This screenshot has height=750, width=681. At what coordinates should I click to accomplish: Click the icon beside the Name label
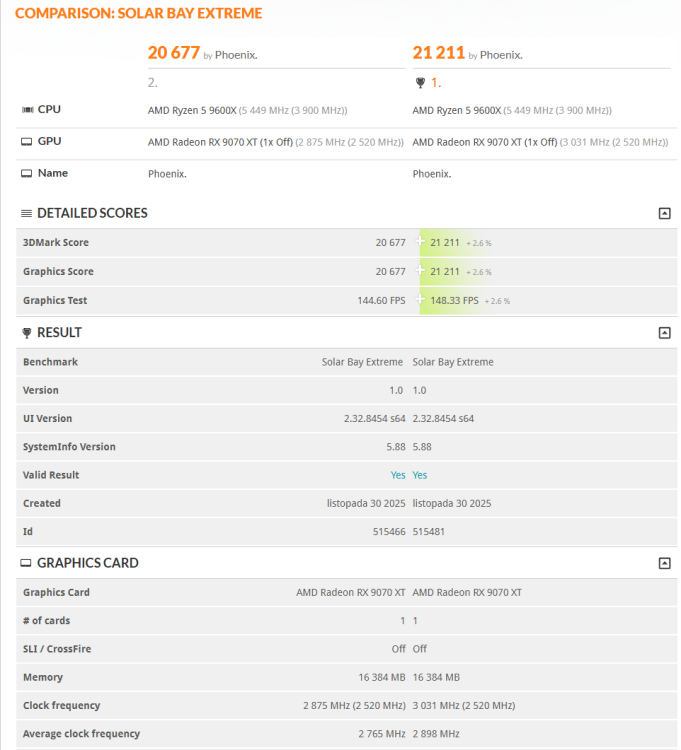click(26, 174)
